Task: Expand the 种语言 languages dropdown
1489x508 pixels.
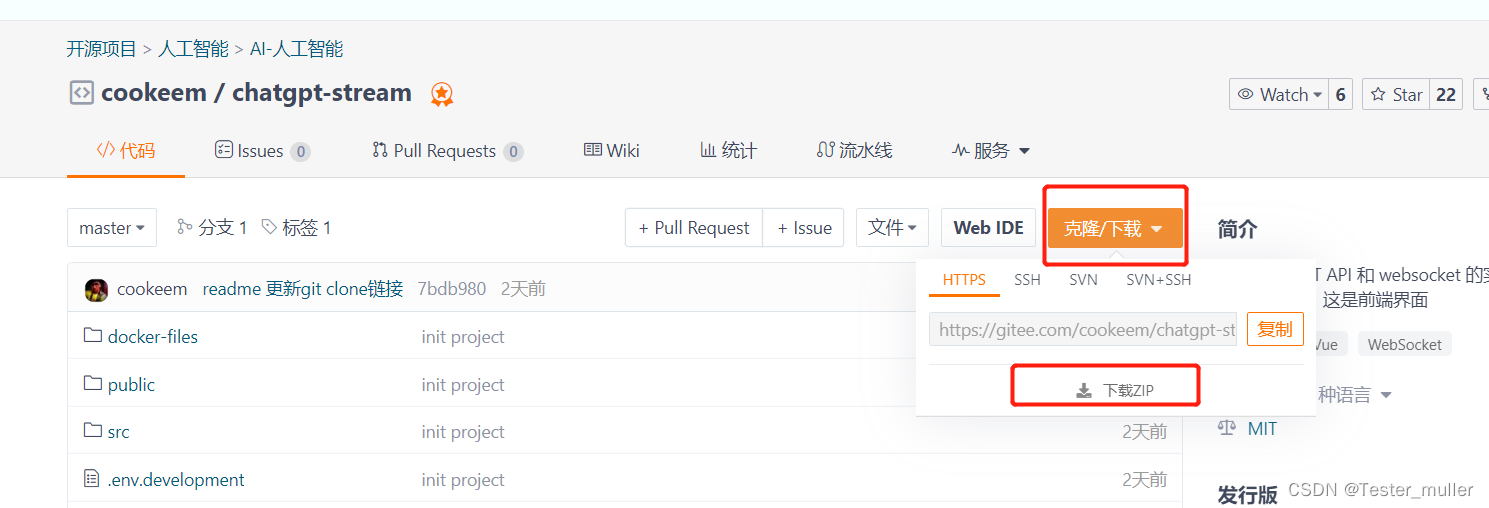Action: pos(1355,395)
